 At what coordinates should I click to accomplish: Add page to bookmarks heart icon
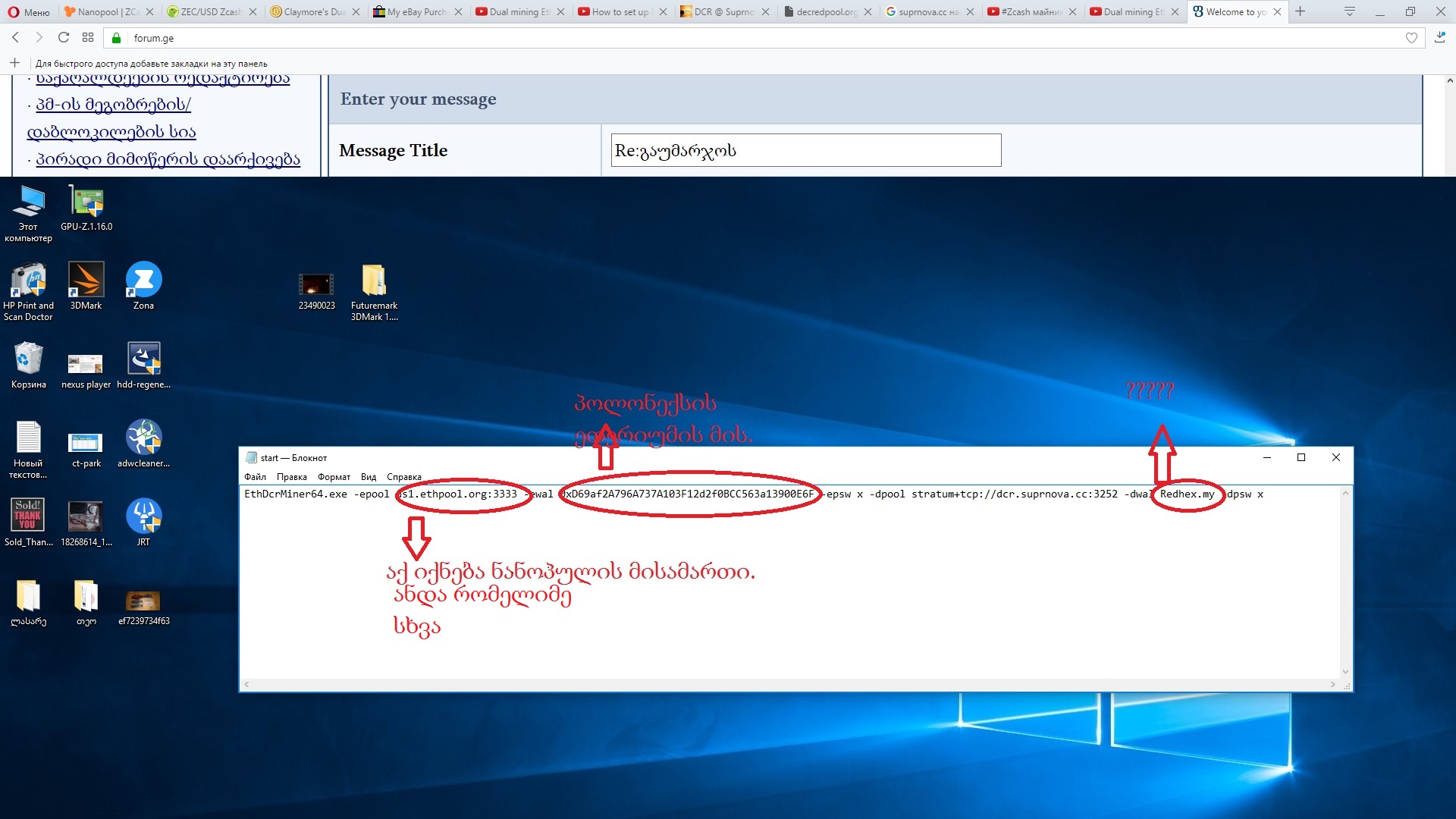(x=1411, y=38)
